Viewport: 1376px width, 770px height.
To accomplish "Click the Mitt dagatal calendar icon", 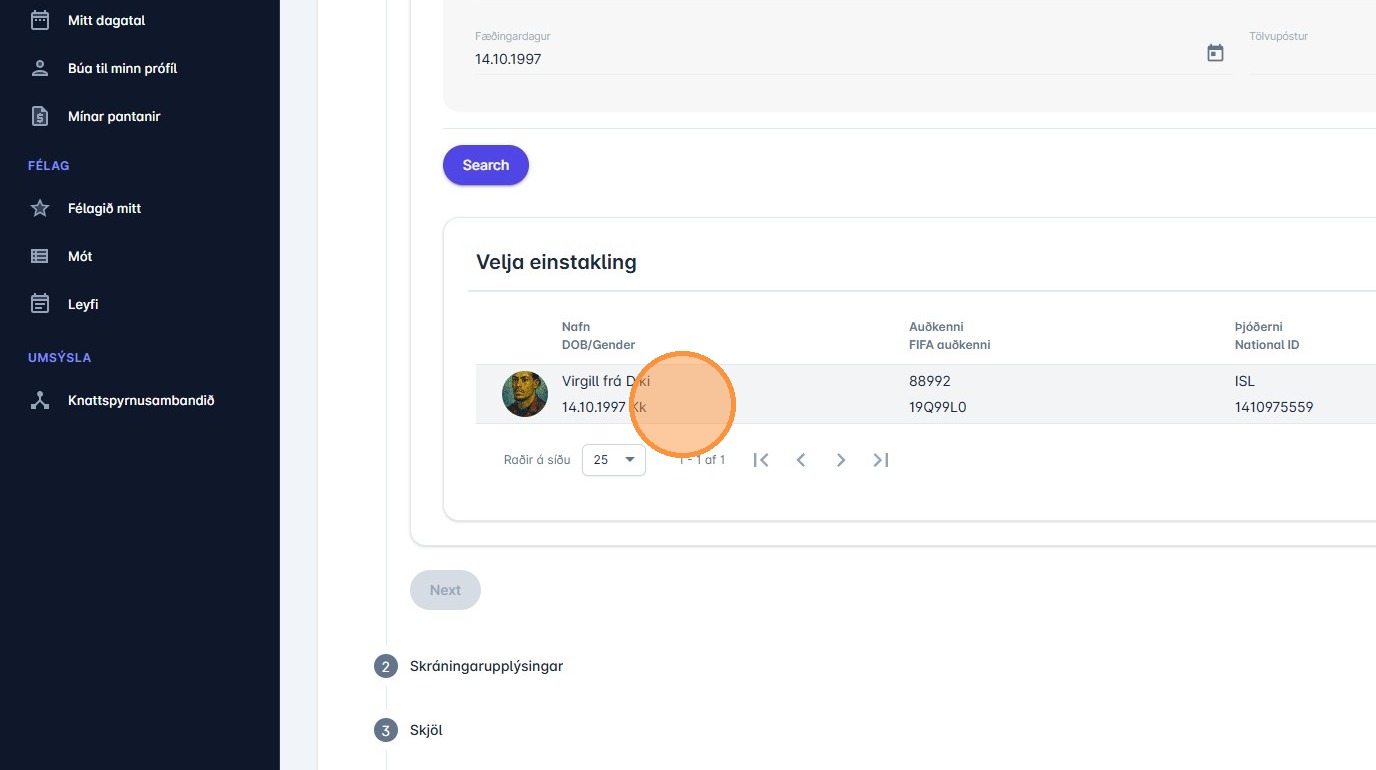I will 40,20.
